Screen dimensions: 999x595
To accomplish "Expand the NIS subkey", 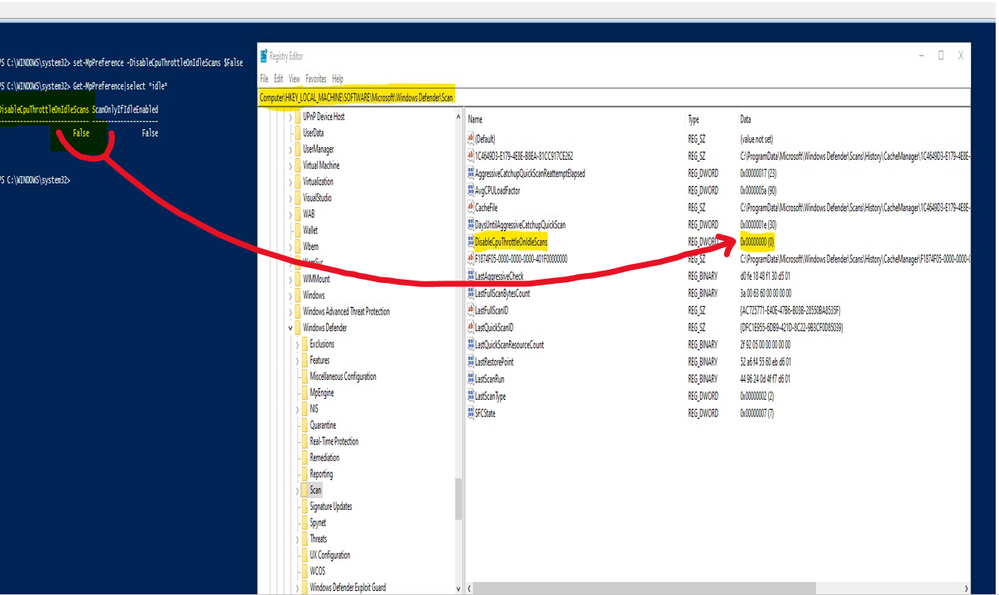I will pos(297,410).
